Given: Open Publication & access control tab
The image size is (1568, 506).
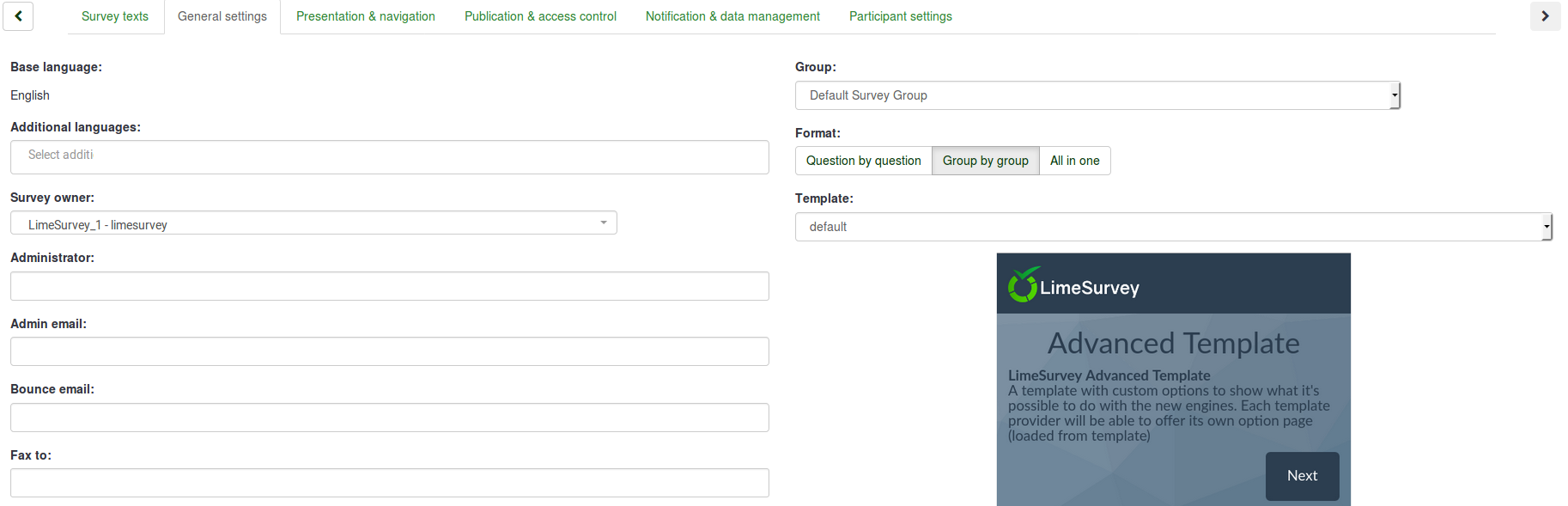Looking at the screenshot, I should (540, 16).
